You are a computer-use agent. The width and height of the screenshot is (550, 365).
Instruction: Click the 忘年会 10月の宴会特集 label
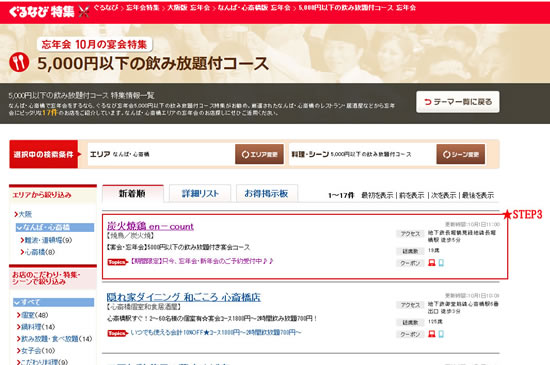click(94, 45)
